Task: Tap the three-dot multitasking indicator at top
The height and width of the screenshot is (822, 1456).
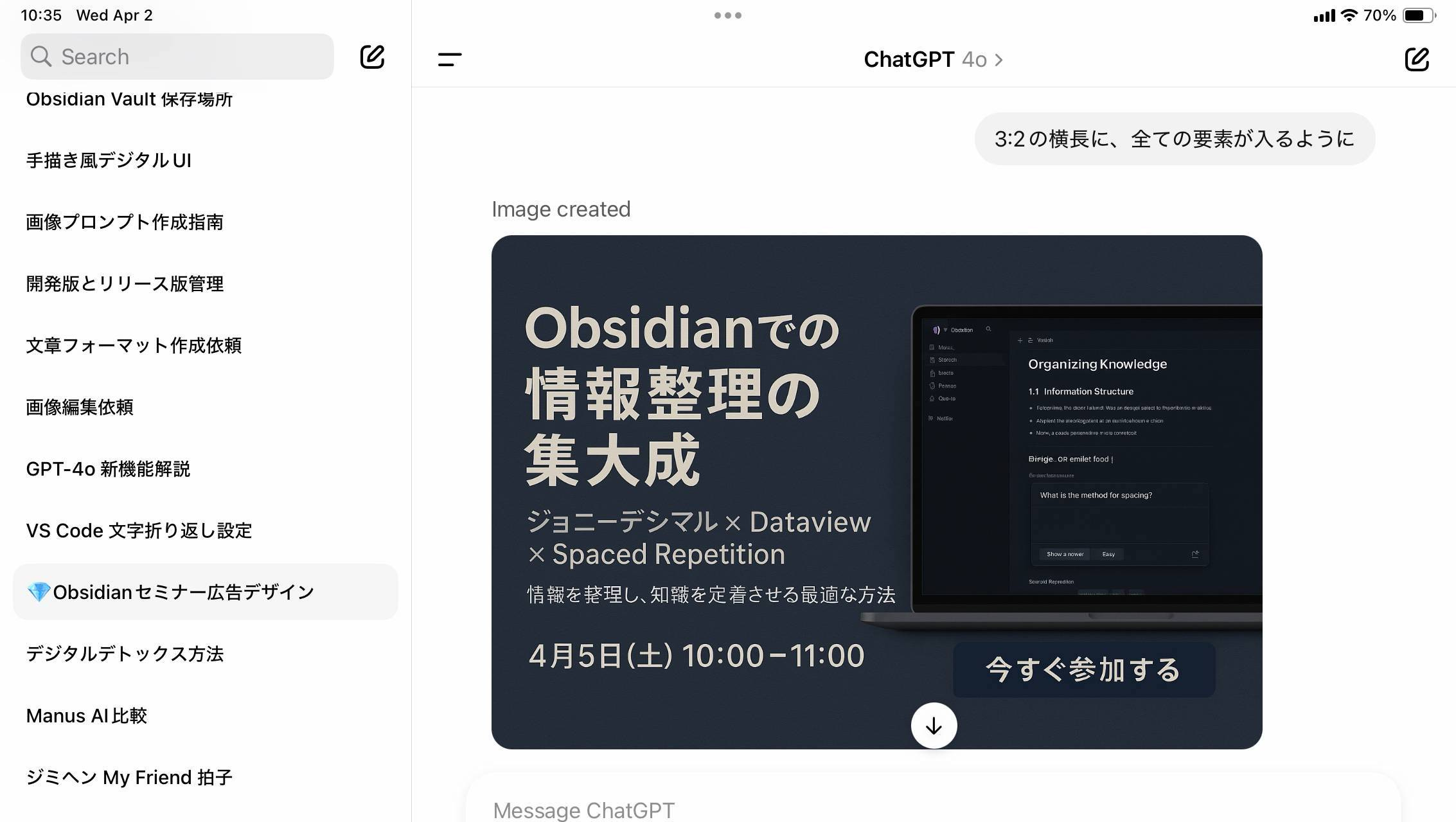Action: pos(728,15)
